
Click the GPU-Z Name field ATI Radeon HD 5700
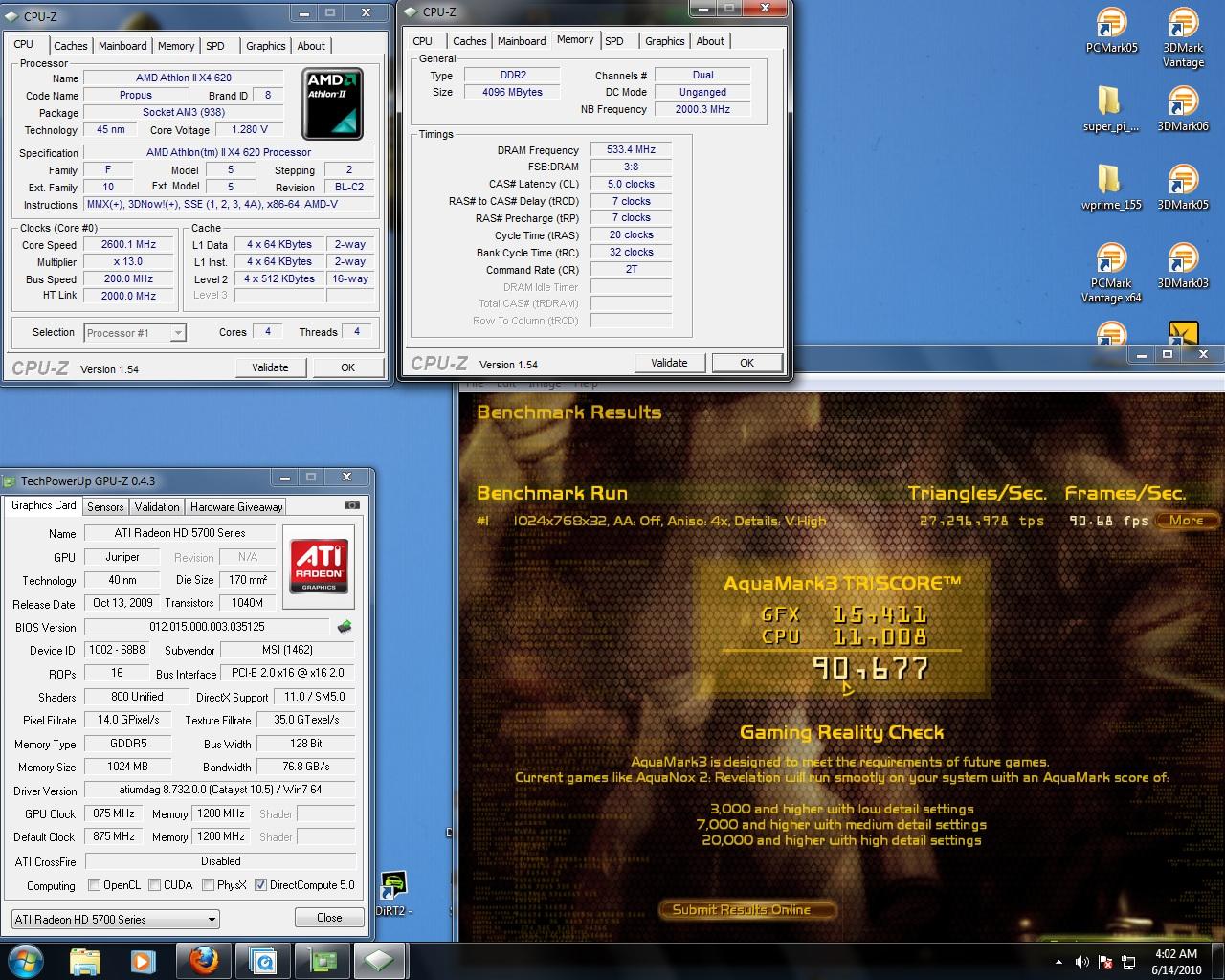[x=180, y=533]
